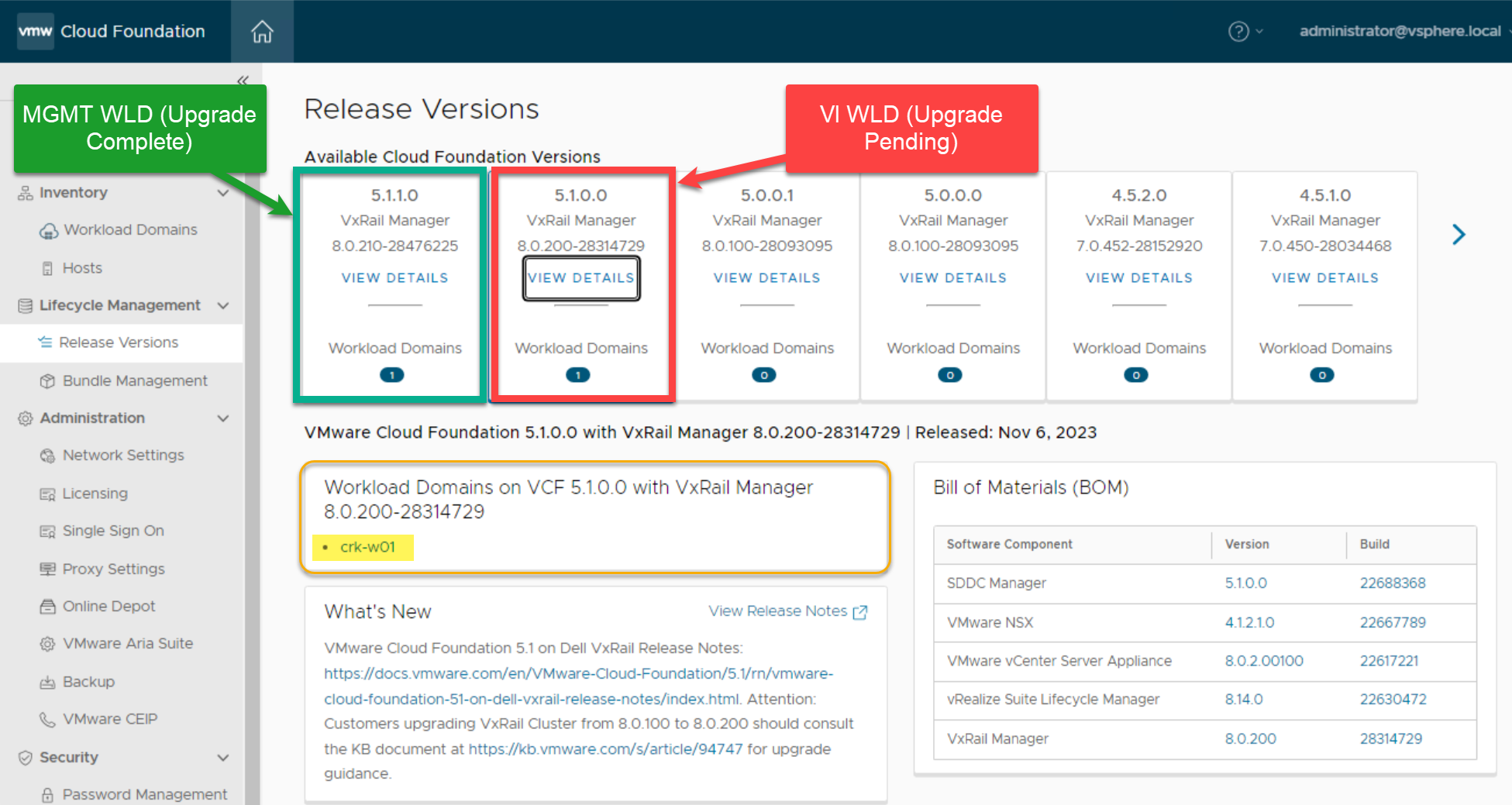View details for version 4.5.2.0
Viewport: 1512px width, 805px height.
[x=1138, y=278]
